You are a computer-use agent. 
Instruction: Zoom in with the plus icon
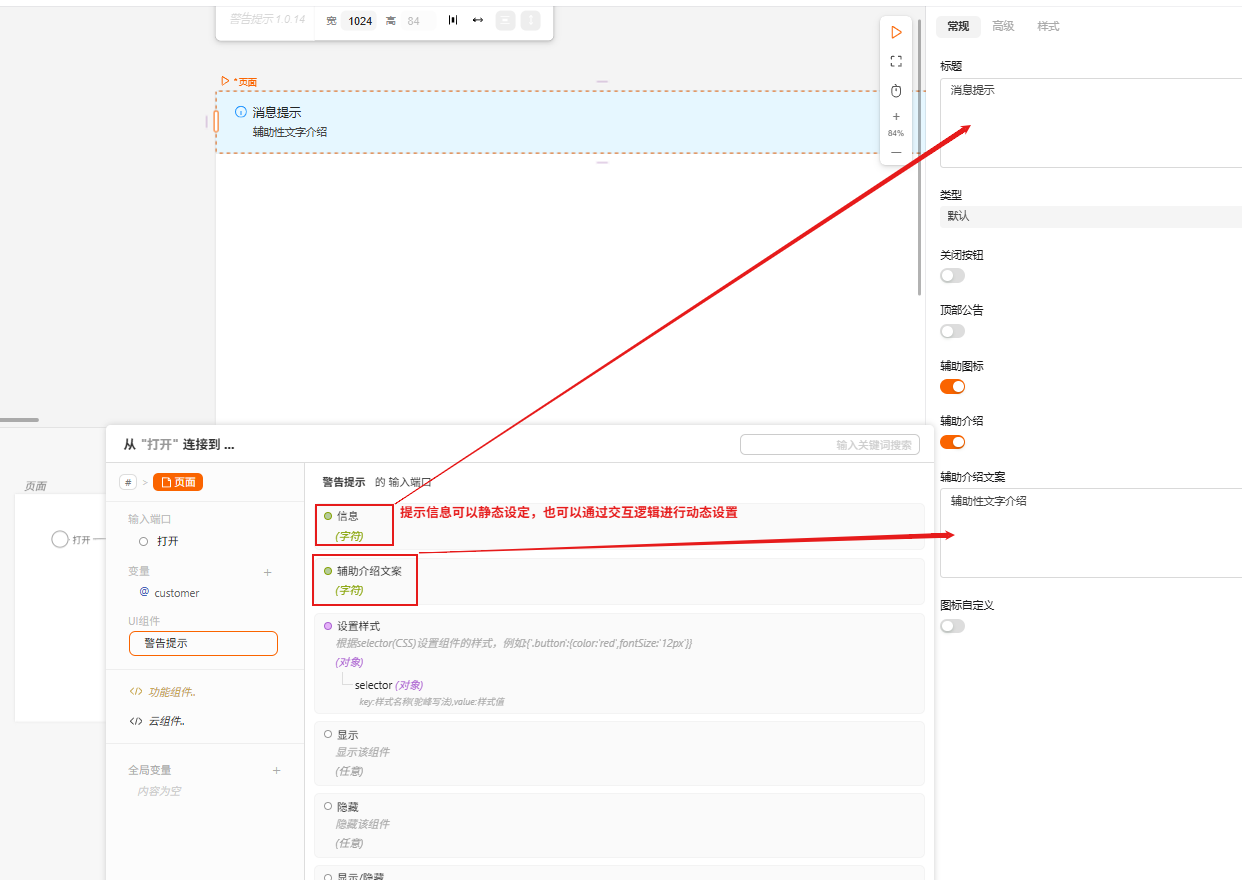[x=896, y=117]
